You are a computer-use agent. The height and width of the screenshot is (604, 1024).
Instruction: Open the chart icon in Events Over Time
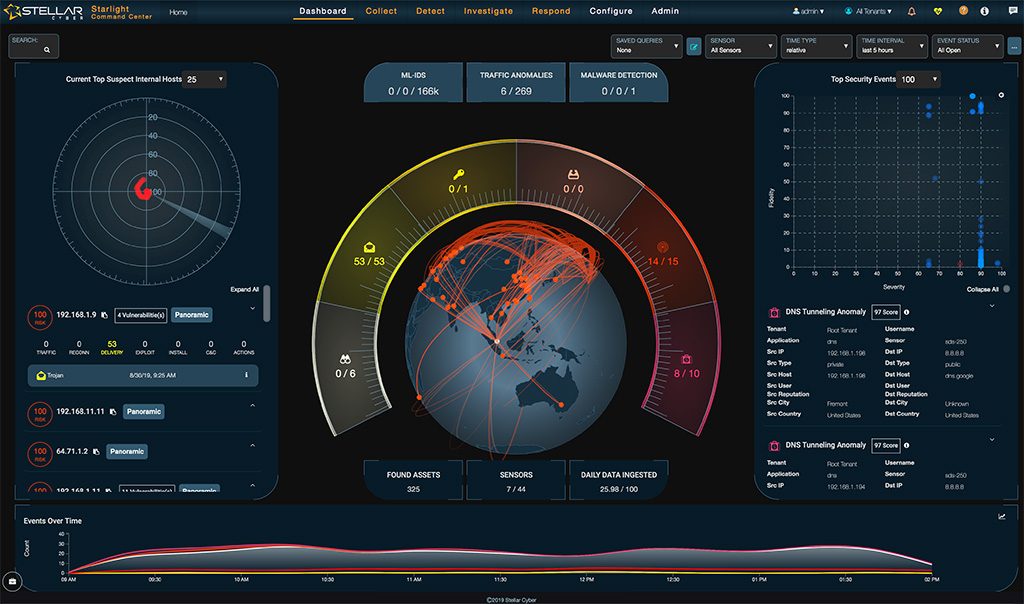pos(1002,517)
